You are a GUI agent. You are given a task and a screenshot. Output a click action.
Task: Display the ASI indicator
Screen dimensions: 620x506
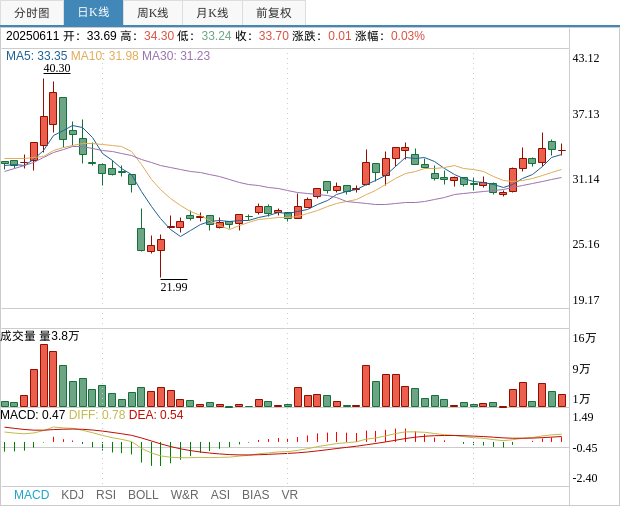point(220,495)
